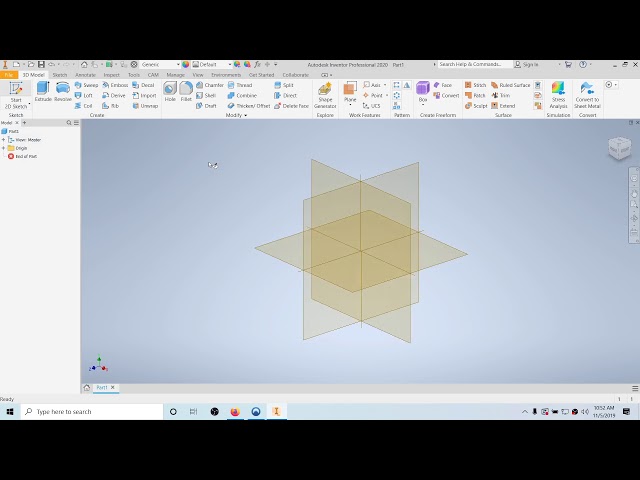Create a UCS work feature
The image size is (640, 480).
371,106
